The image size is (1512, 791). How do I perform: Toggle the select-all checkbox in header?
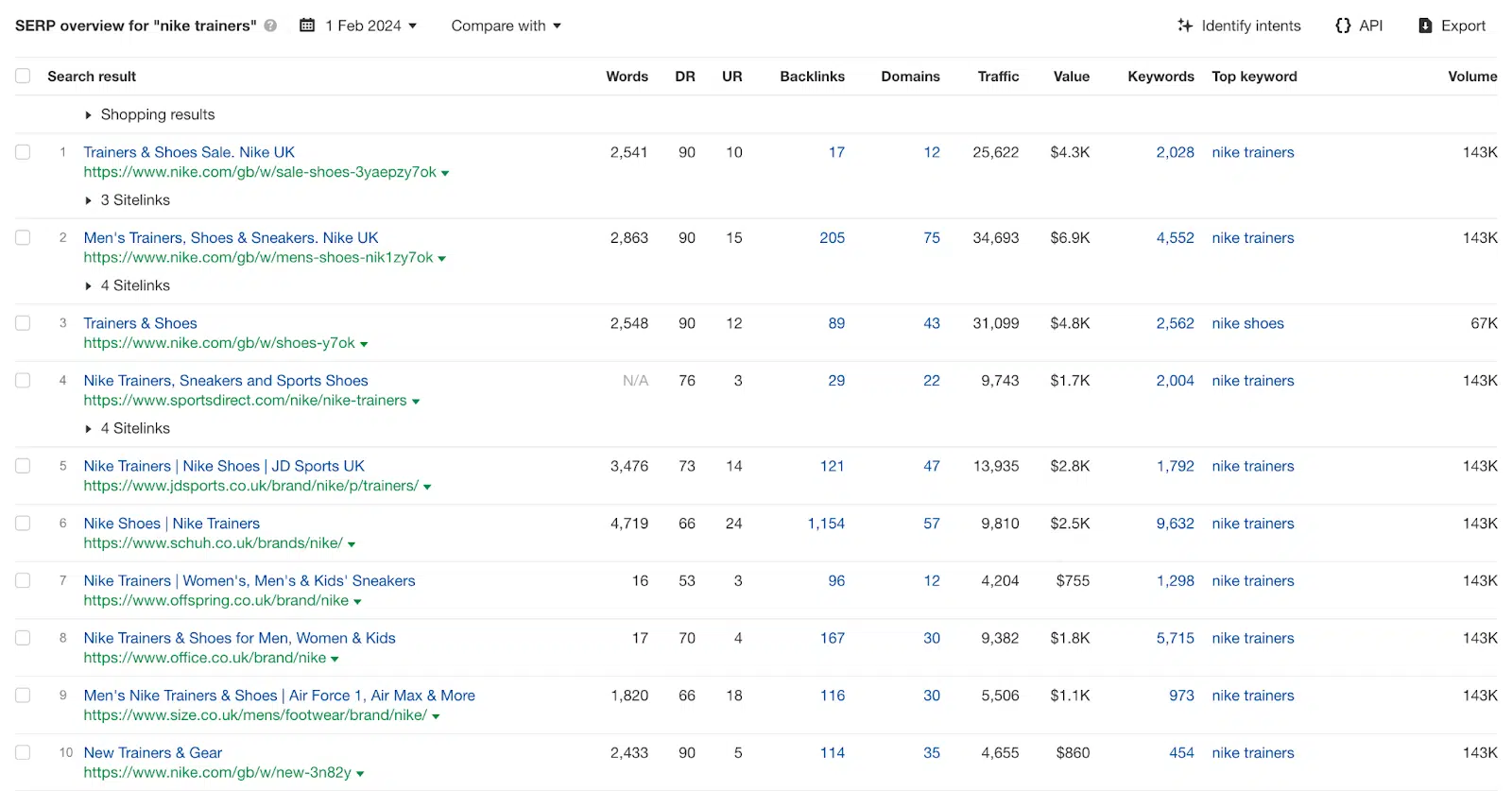tap(23, 77)
